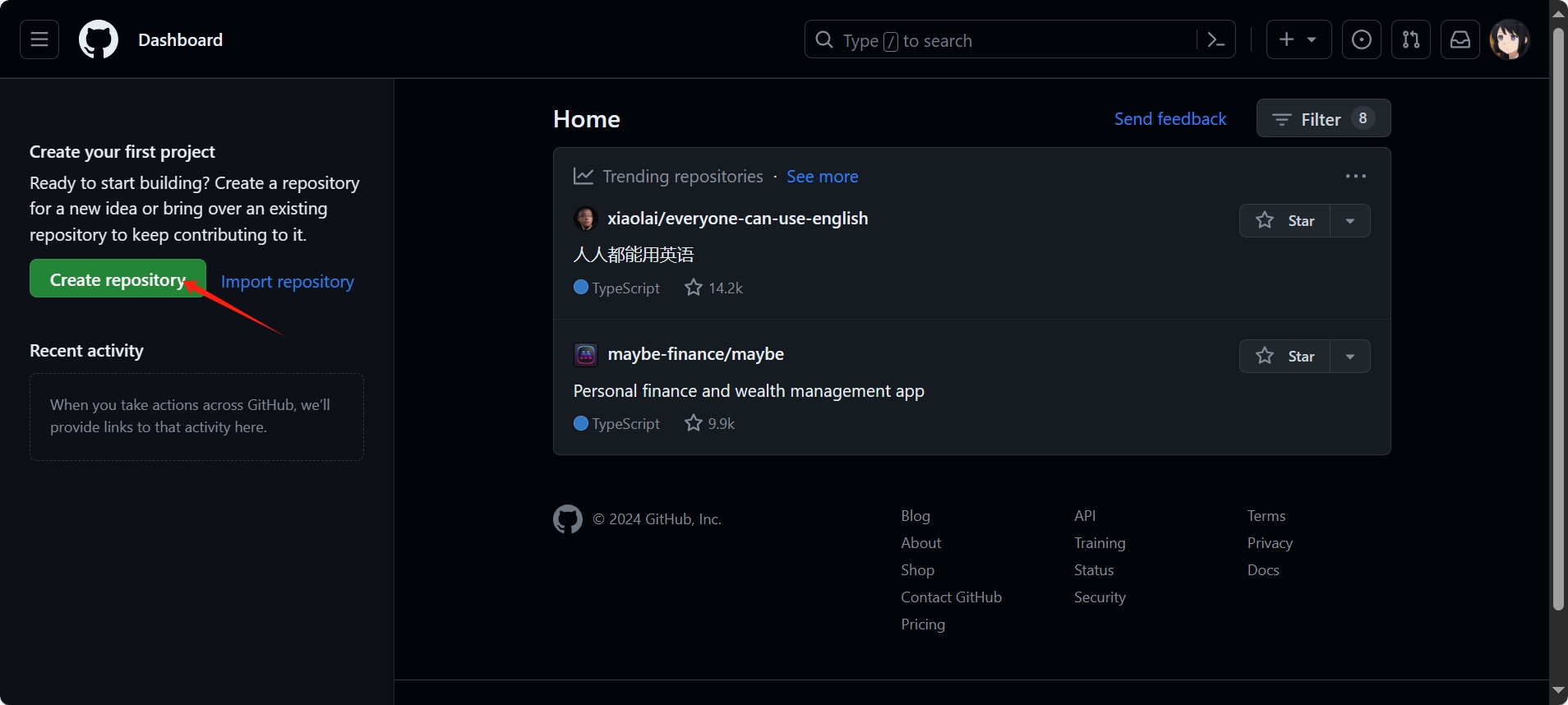
Task: Open See more trending repositories link
Action: click(x=822, y=177)
